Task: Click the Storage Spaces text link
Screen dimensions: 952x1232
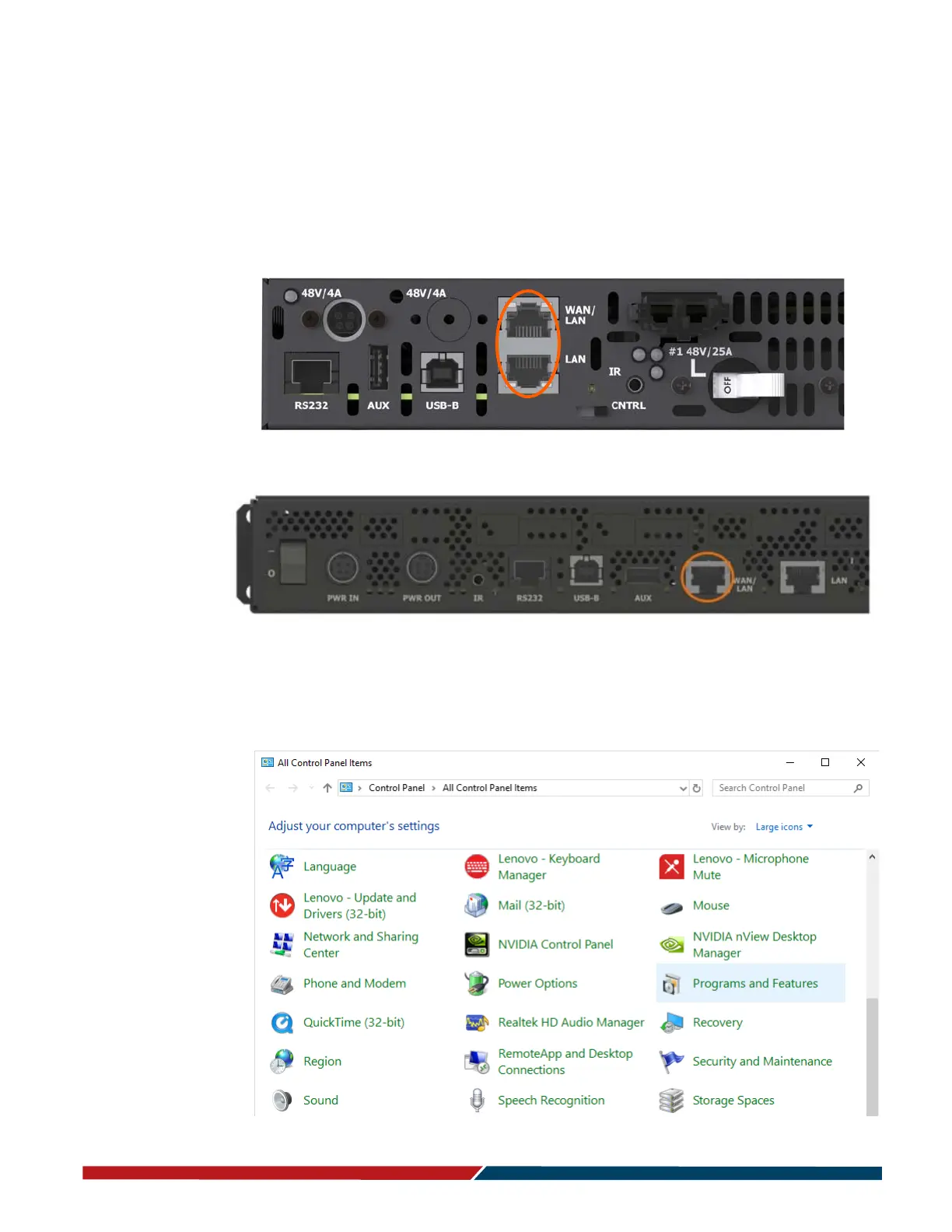Action: [733, 1101]
